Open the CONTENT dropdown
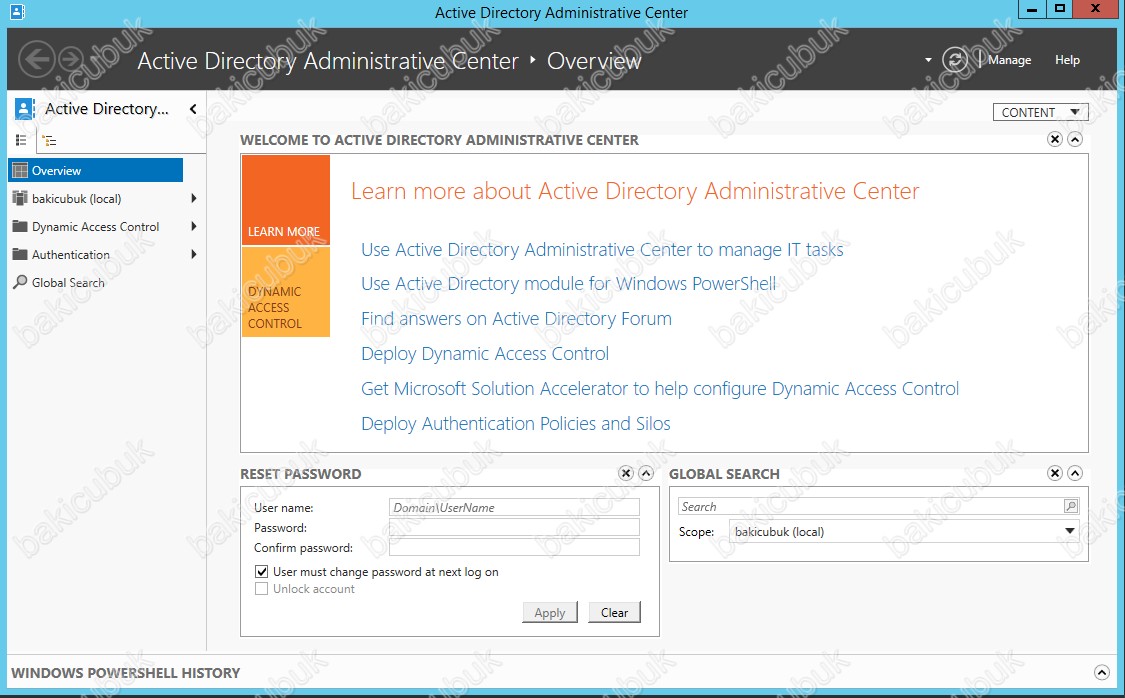 pos(1040,112)
